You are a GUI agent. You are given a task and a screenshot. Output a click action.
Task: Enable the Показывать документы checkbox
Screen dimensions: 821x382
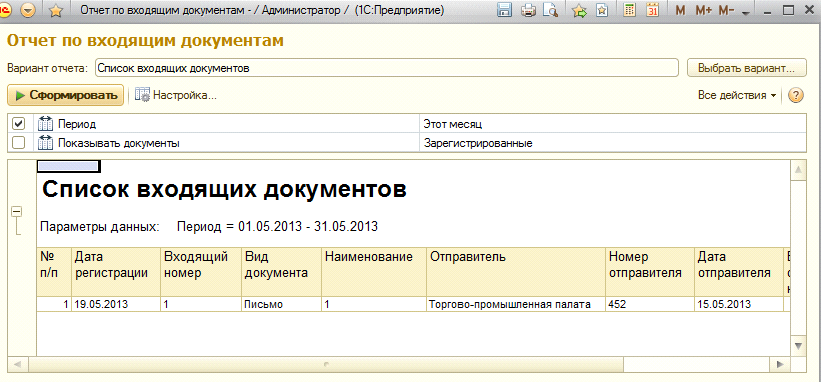click(18, 143)
